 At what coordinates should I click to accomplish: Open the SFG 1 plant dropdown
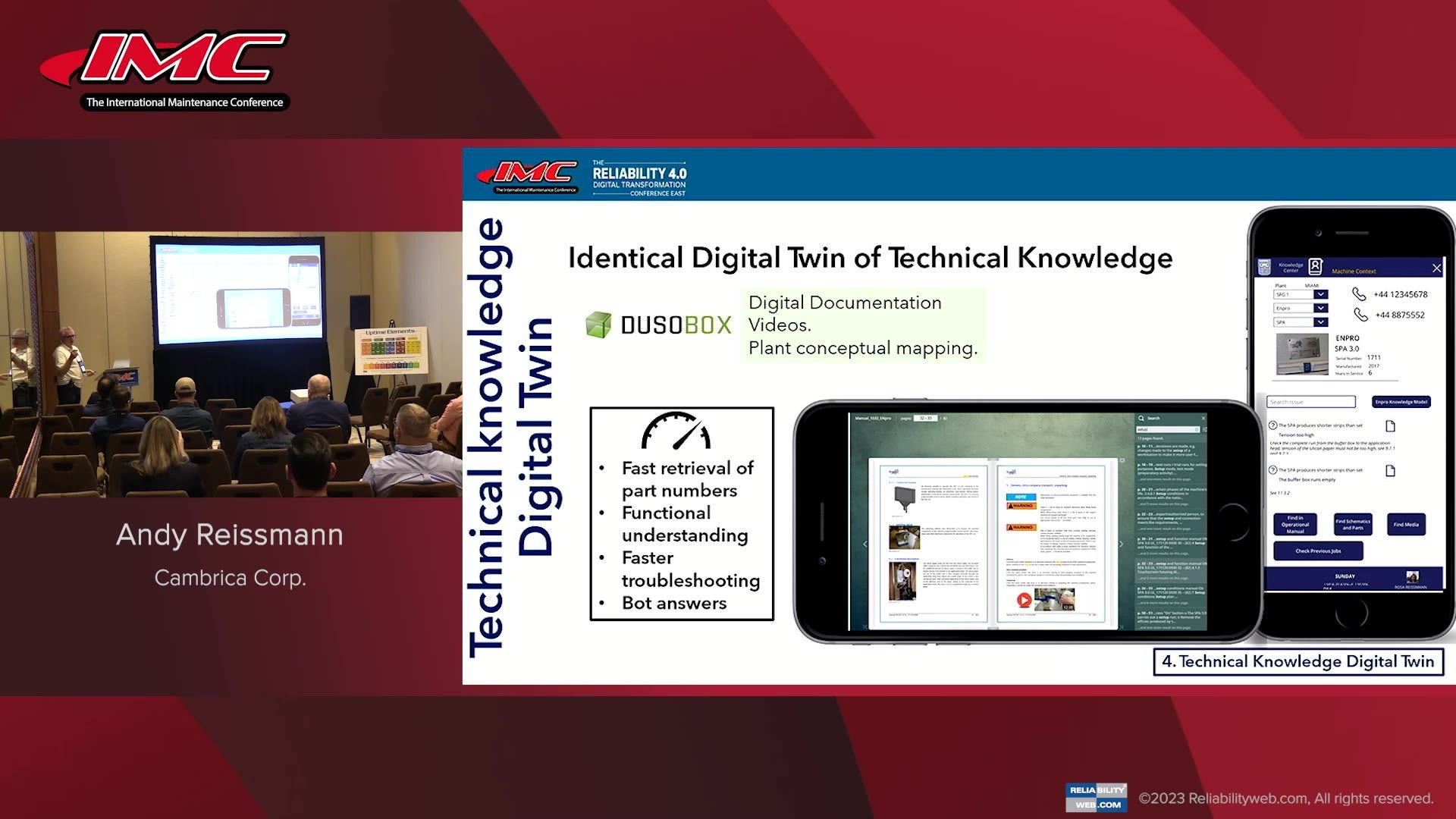pos(1320,294)
